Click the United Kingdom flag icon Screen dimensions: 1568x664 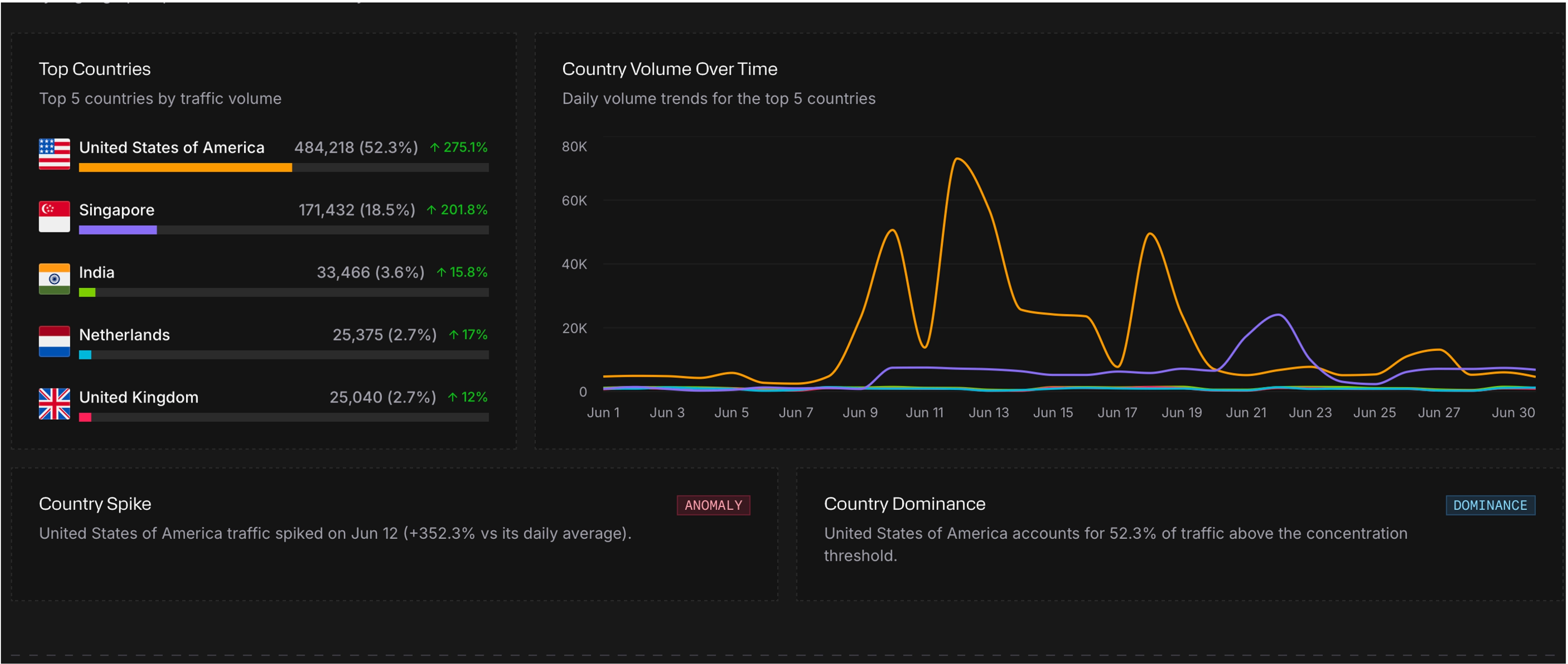click(x=54, y=404)
